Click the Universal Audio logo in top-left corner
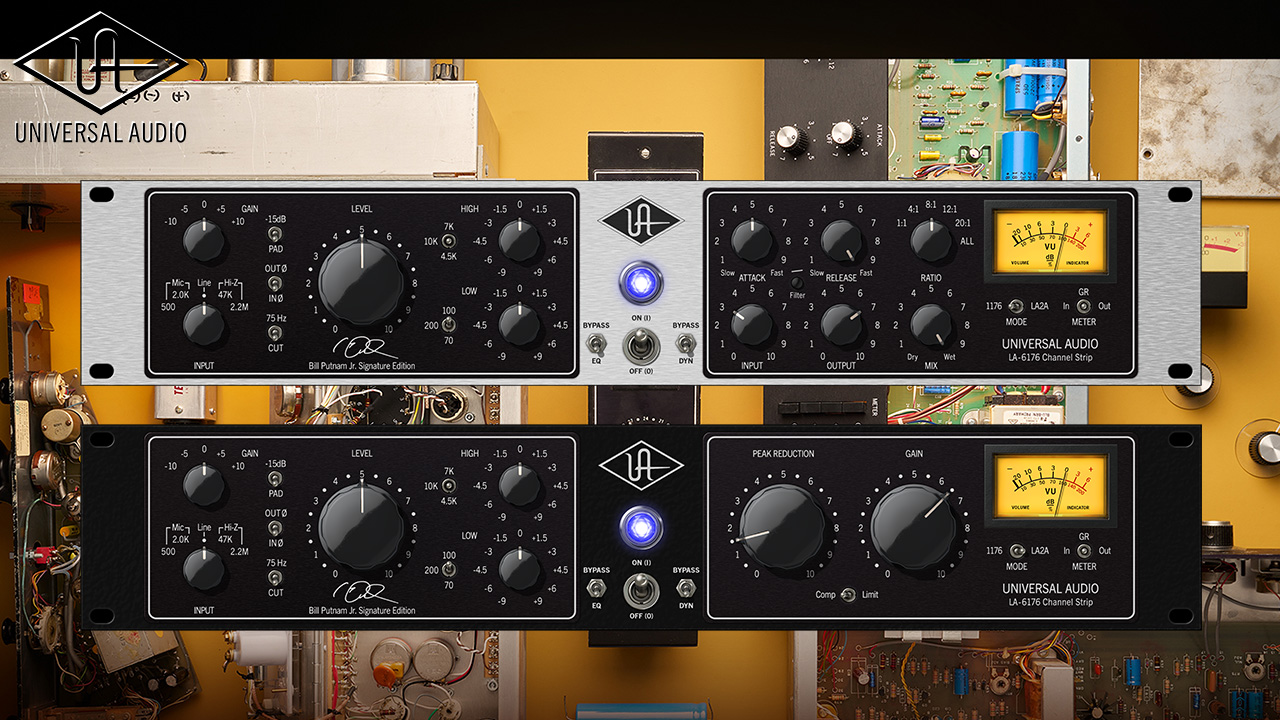The height and width of the screenshot is (720, 1280). [x=100, y=75]
